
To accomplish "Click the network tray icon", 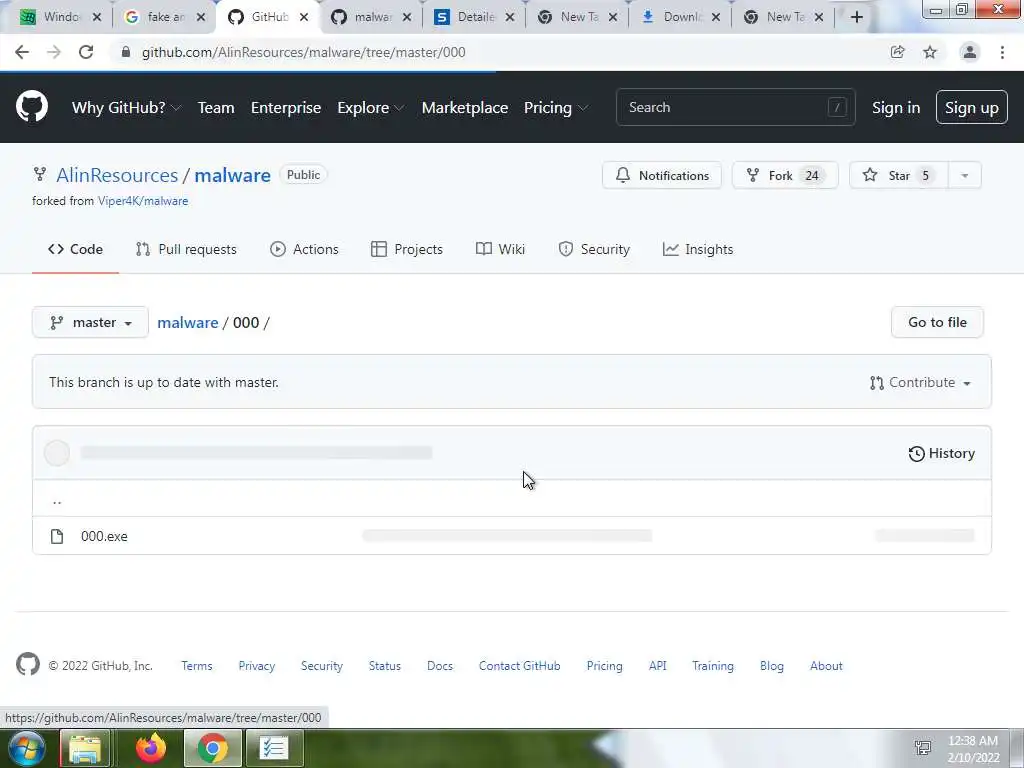I will 923,748.
